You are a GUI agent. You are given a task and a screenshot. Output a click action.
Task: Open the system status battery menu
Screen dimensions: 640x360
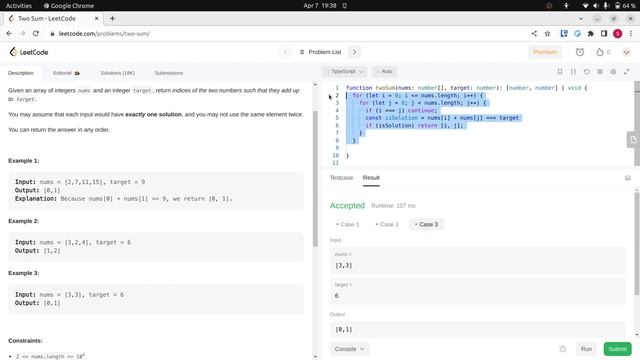[609, 5]
